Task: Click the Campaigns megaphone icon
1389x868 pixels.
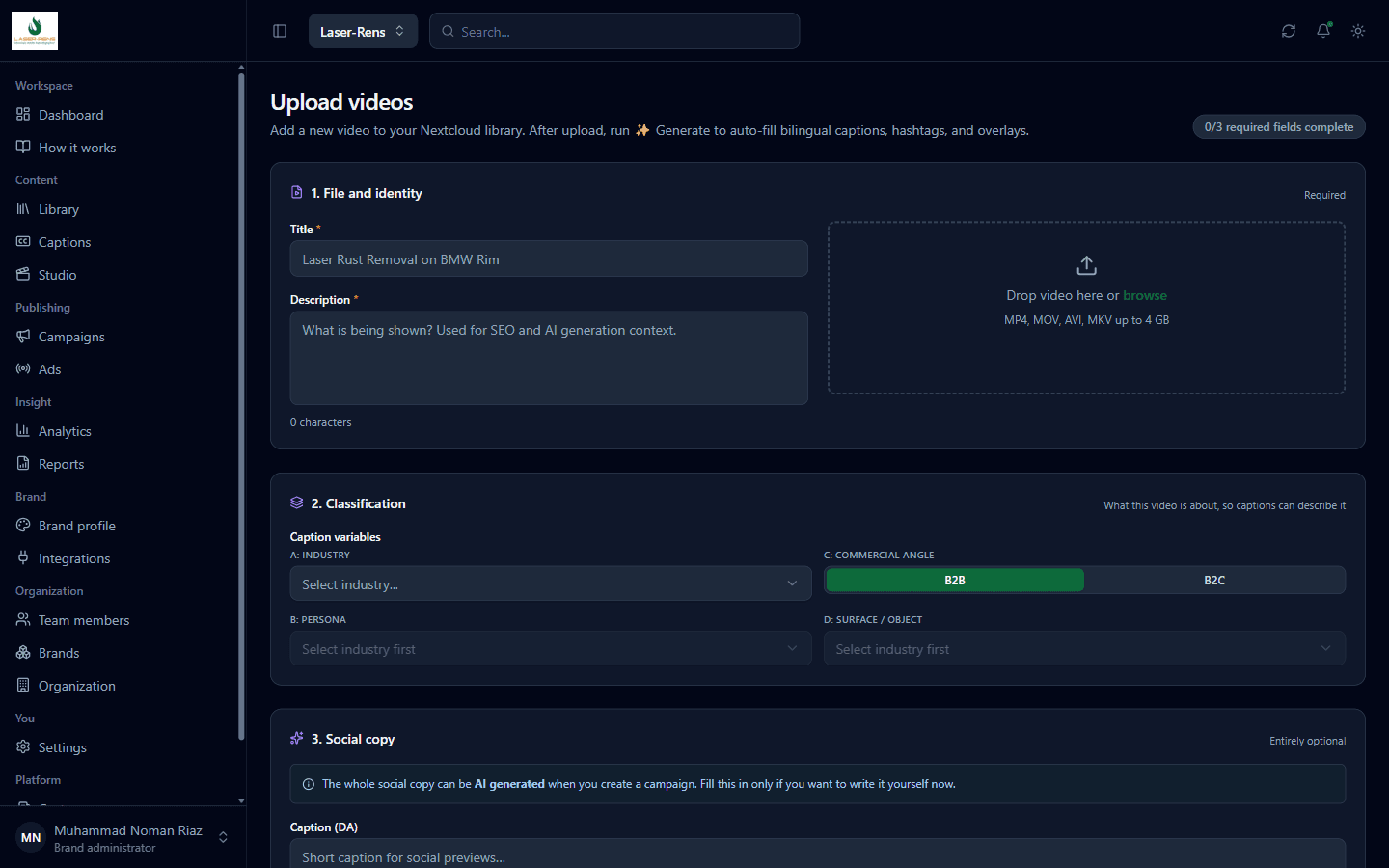Action: [x=23, y=337]
